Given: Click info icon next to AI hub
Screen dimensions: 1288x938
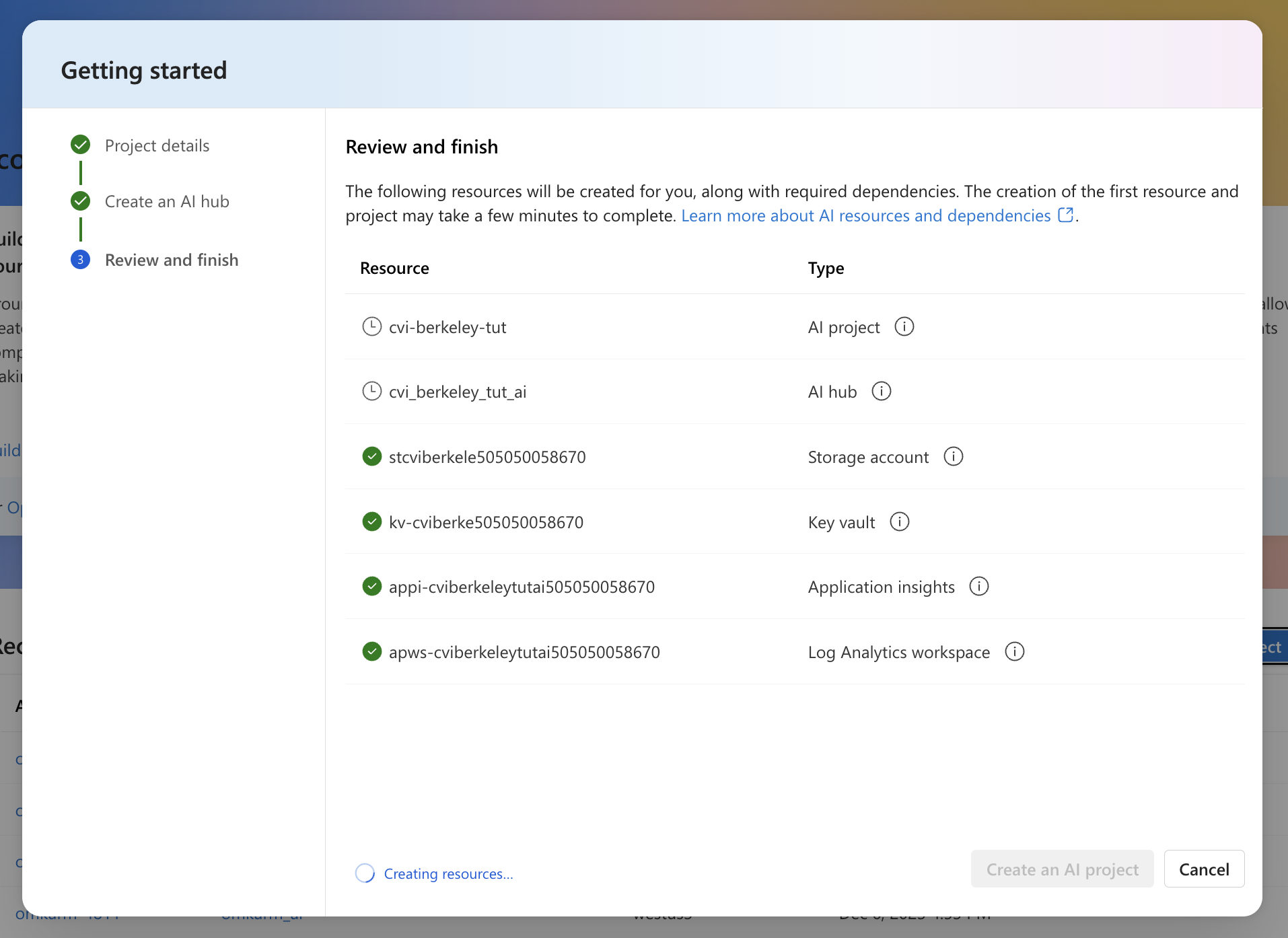Looking at the screenshot, I should (881, 391).
